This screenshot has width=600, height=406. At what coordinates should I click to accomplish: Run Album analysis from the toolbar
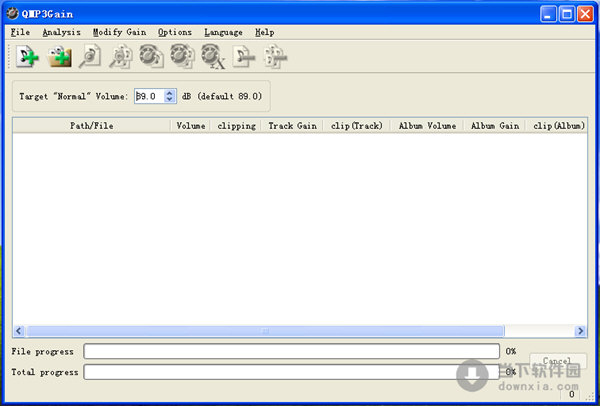click(x=121, y=57)
